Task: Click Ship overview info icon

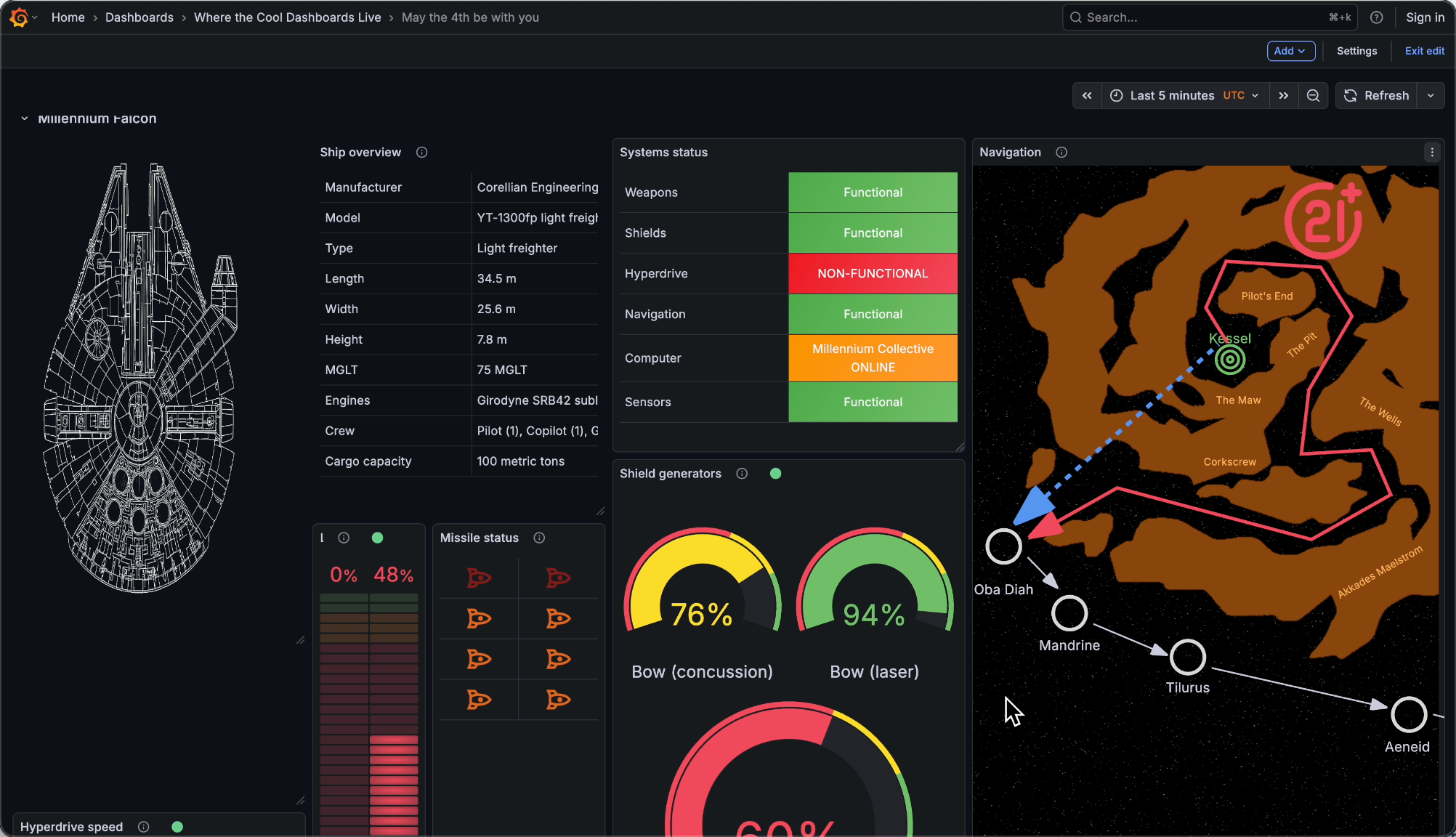Action: click(x=421, y=152)
